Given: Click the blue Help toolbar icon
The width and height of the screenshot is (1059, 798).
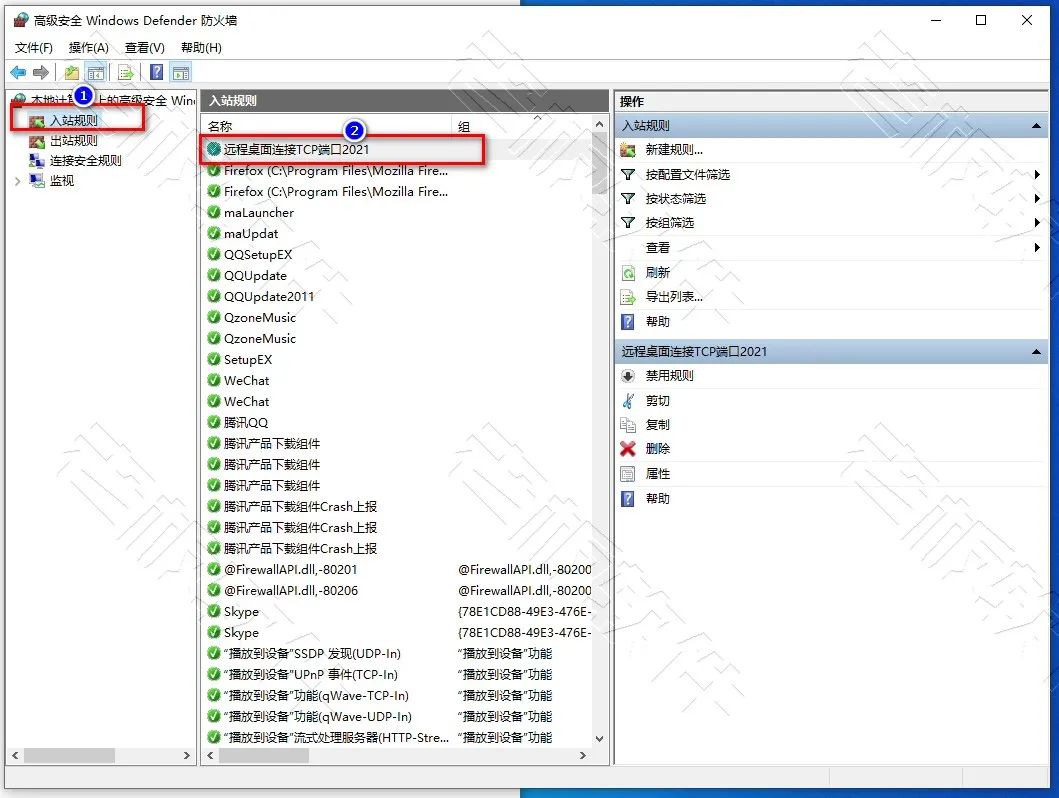Looking at the screenshot, I should coord(156,72).
